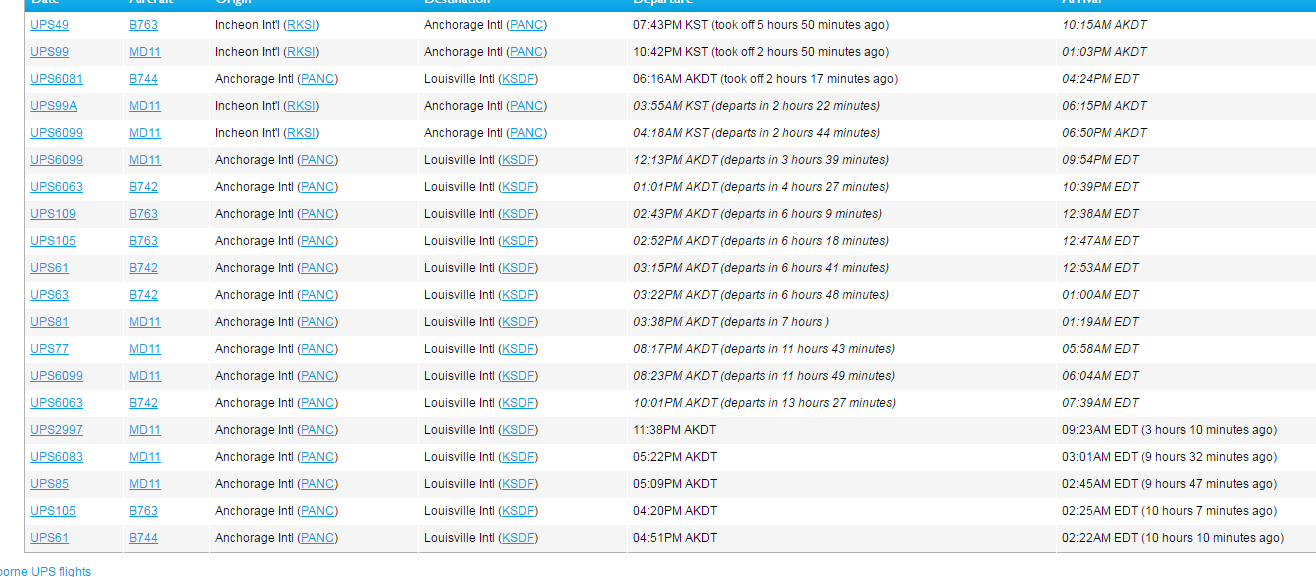
Task: Open PANC origin link in UPS109 row
Action: tap(318, 214)
